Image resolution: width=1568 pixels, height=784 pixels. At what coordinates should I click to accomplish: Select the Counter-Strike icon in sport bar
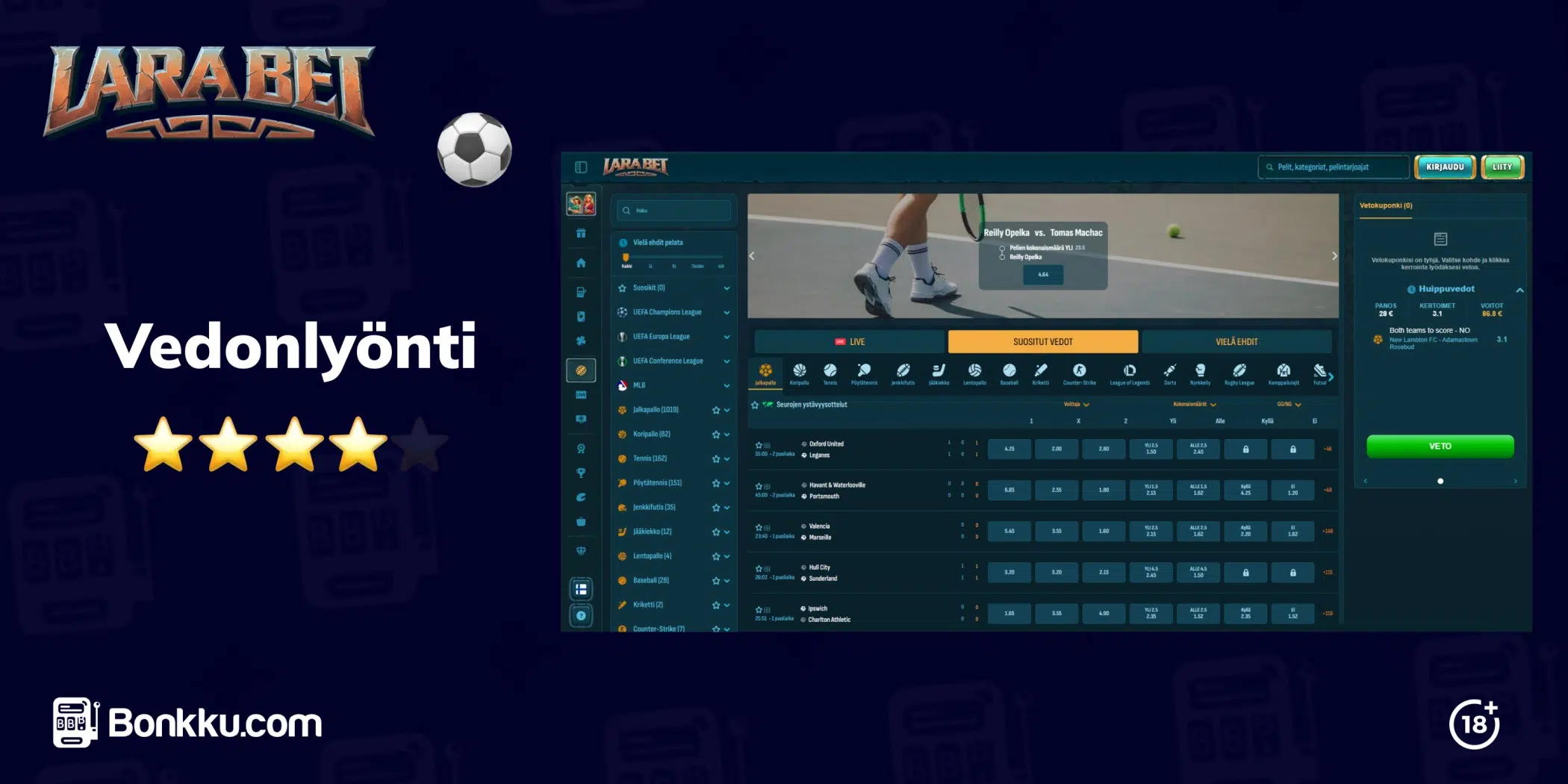[x=1079, y=374]
